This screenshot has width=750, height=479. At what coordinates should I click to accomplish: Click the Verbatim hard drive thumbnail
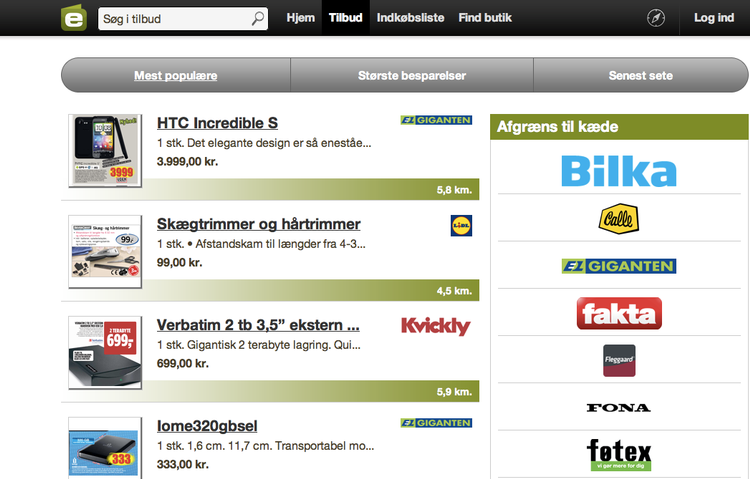click(105, 352)
